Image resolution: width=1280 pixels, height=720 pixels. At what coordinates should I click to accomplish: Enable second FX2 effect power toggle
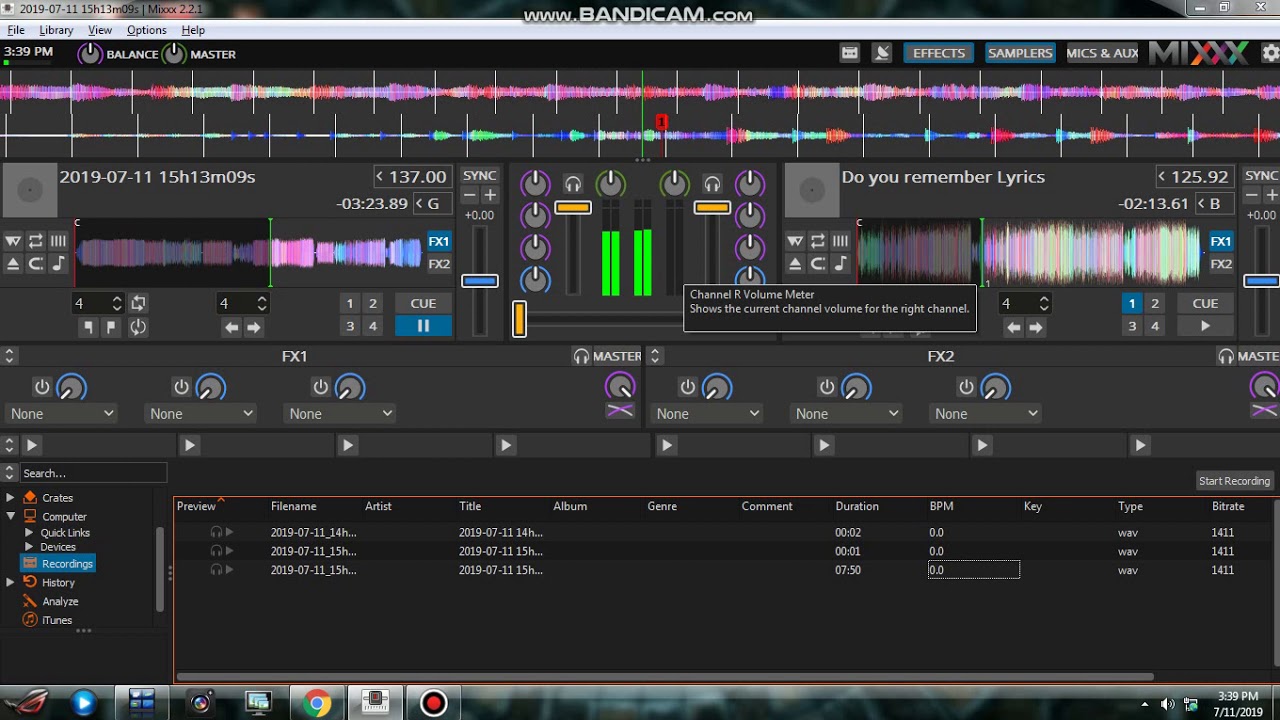pyautogui.click(x=827, y=386)
